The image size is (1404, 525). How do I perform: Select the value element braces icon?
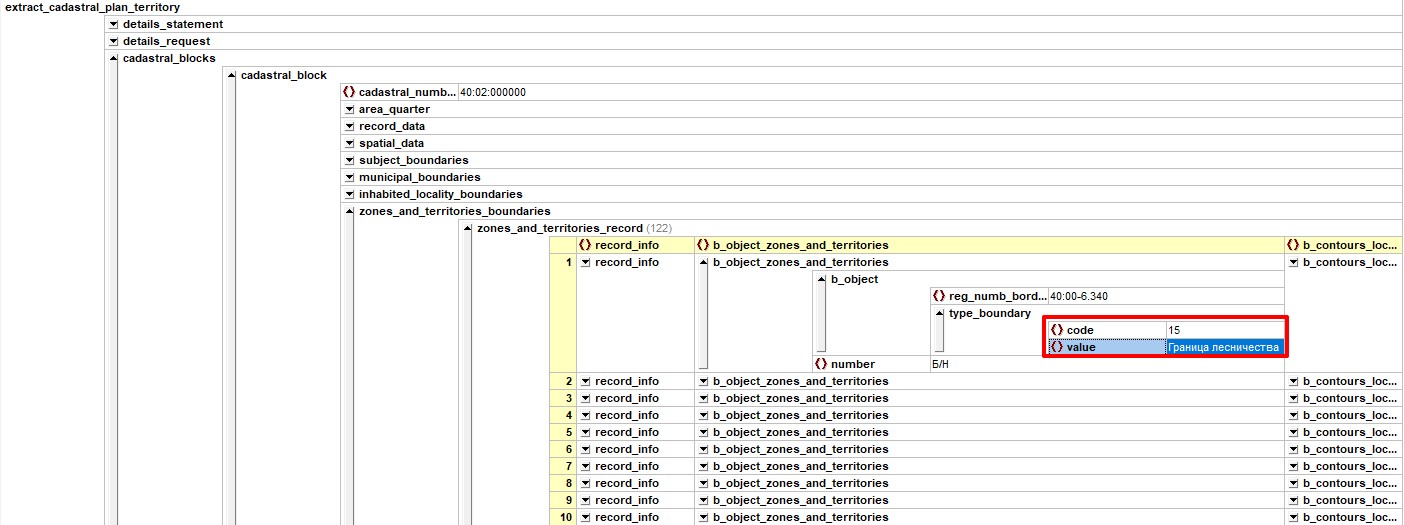tap(1056, 347)
